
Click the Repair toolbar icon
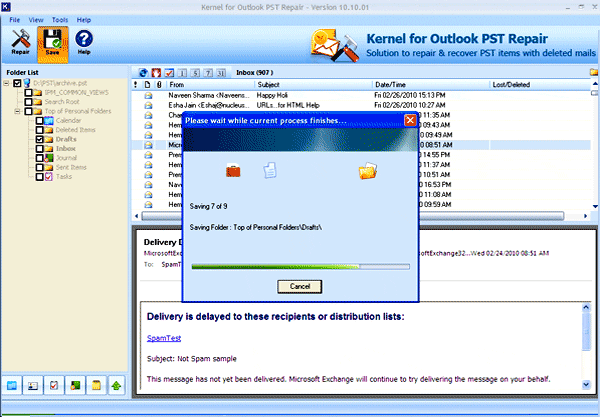[x=20, y=42]
